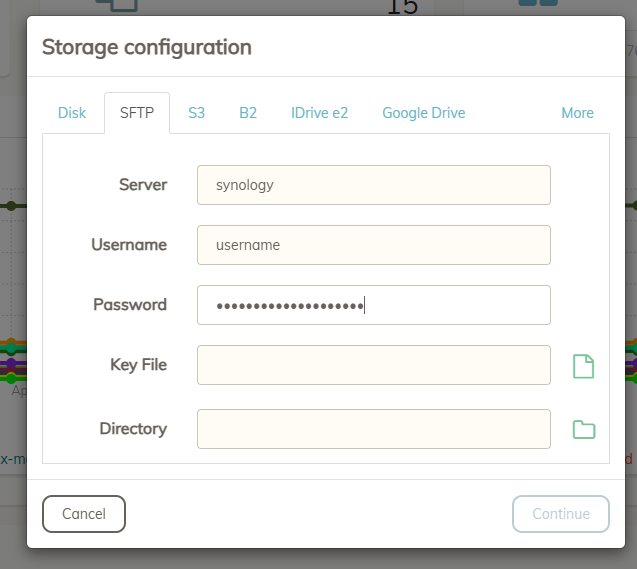Click the Password label text

coord(130,305)
